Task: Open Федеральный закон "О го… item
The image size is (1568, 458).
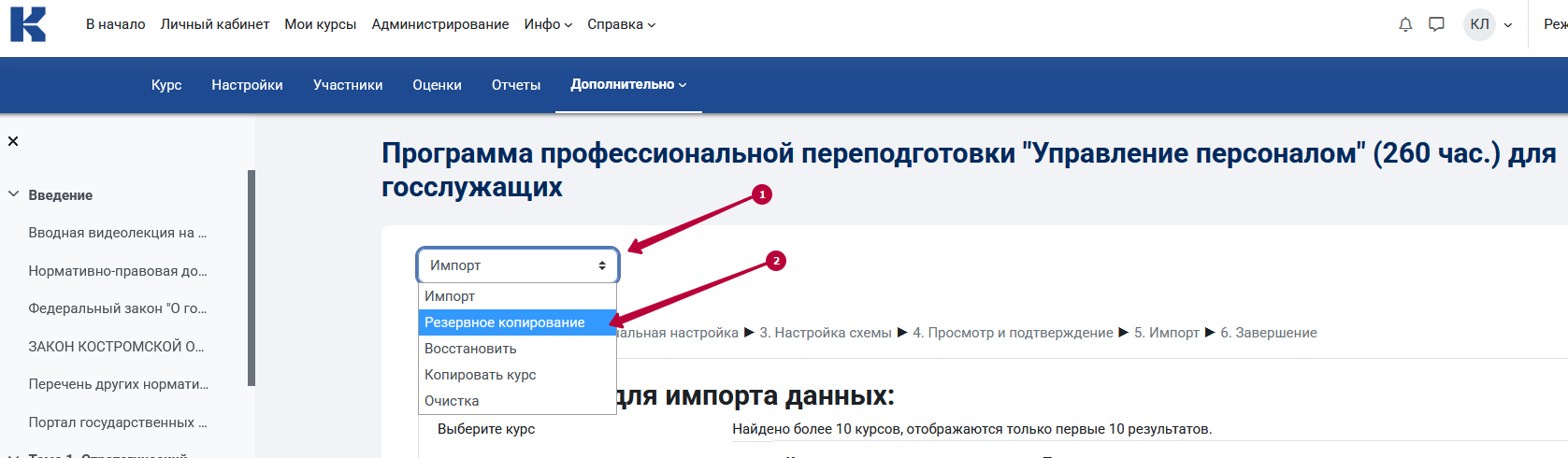Action: (x=118, y=308)
